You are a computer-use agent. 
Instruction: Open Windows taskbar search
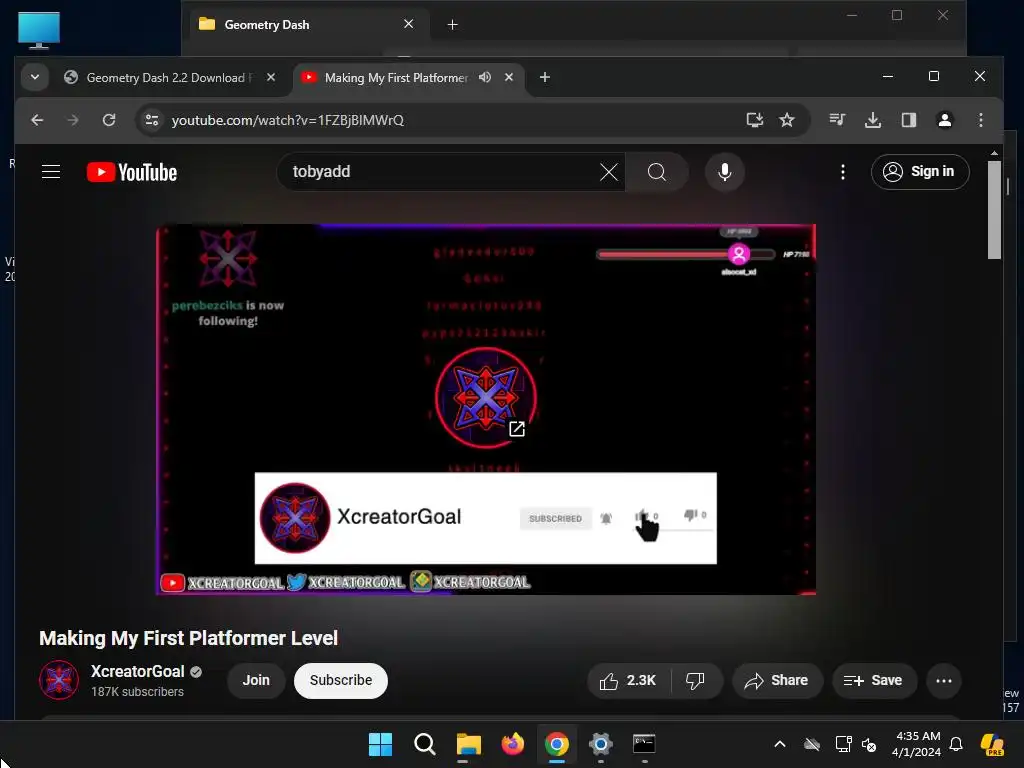[424, 744]
